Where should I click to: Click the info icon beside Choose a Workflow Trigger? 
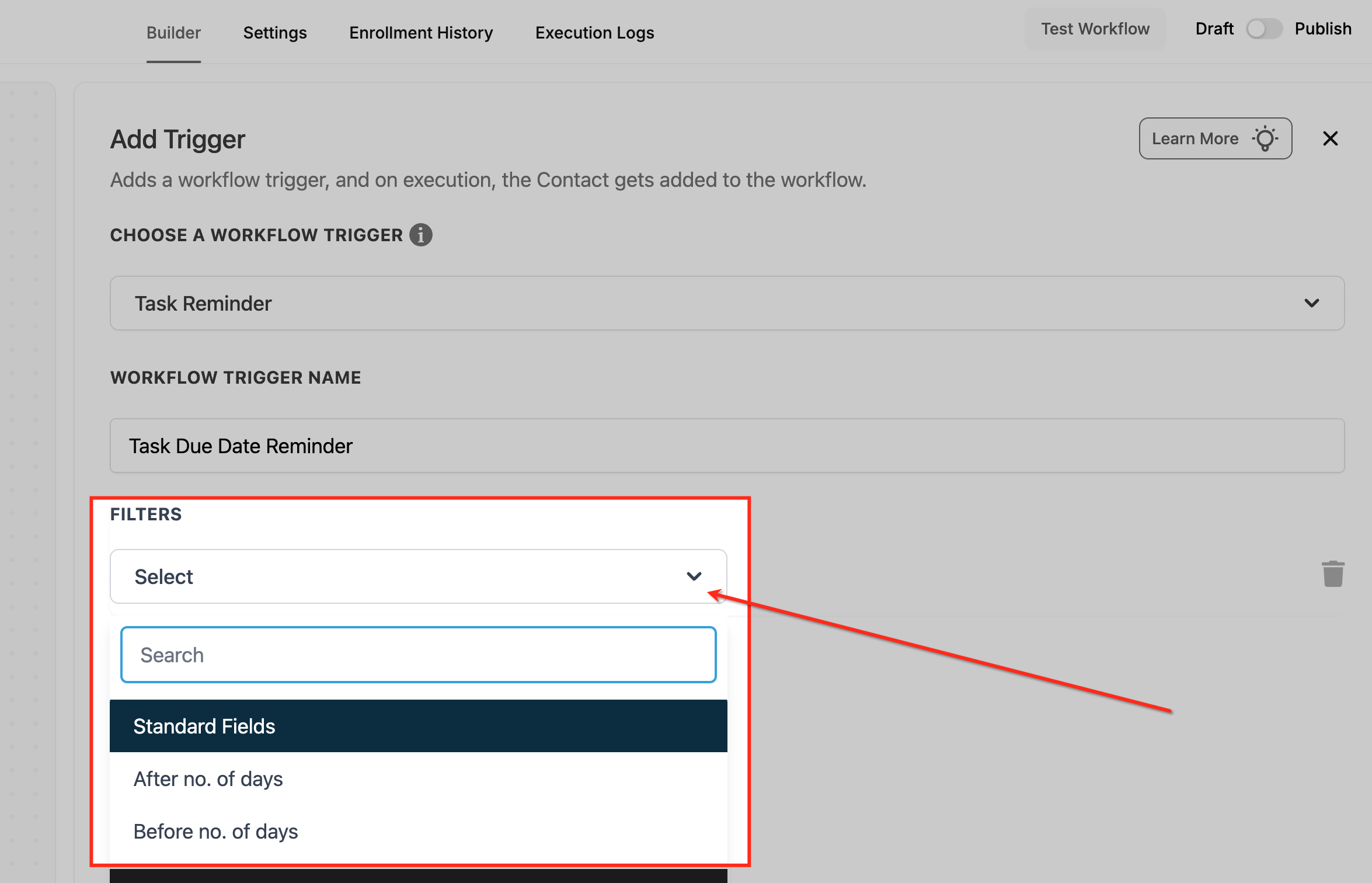(420, 235)
